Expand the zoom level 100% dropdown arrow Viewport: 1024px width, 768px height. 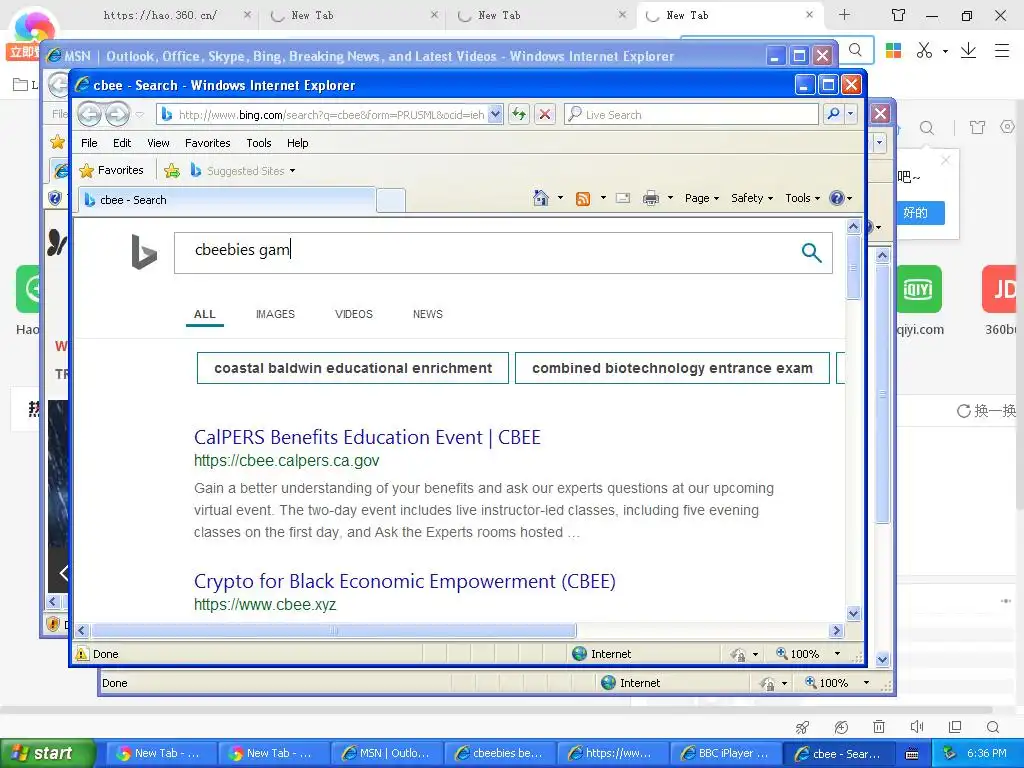tap(837, 653)
